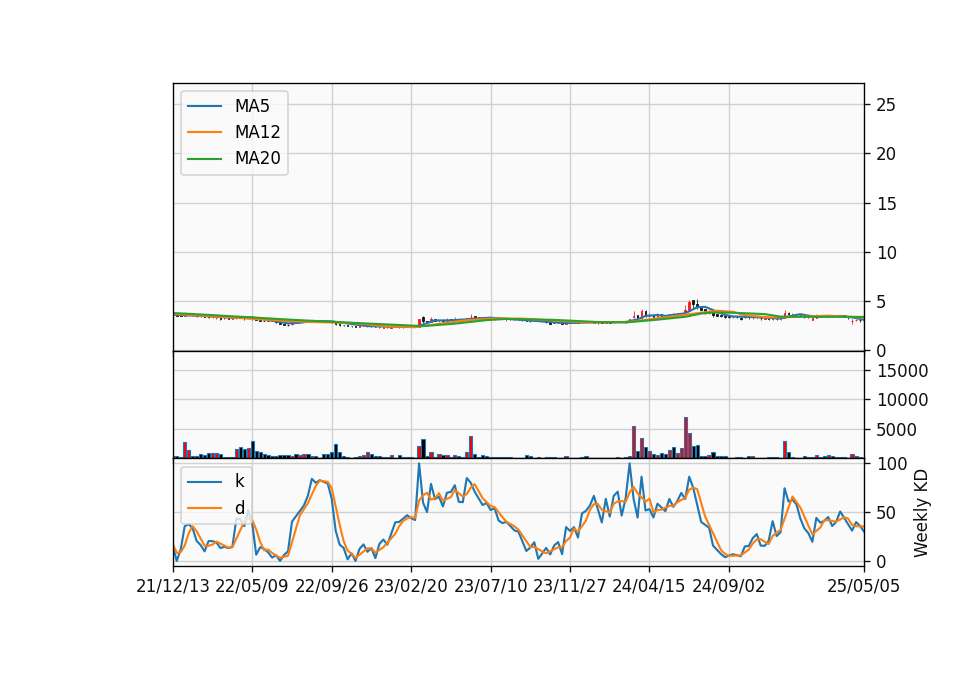Click the price axis value 10
Screen dimensions: 960x690
coord(886,253)
